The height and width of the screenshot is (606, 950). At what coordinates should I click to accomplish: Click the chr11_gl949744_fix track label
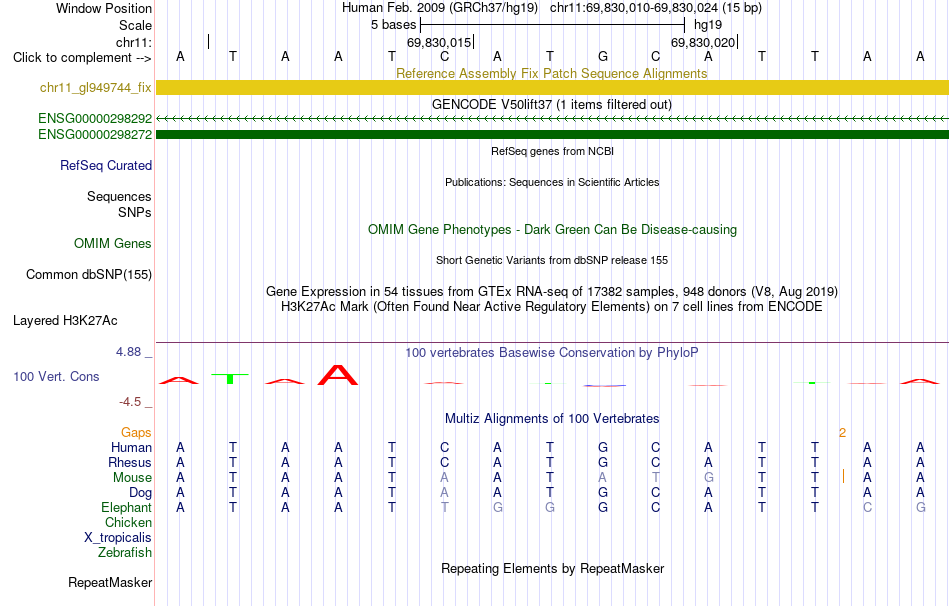[96, 87]
